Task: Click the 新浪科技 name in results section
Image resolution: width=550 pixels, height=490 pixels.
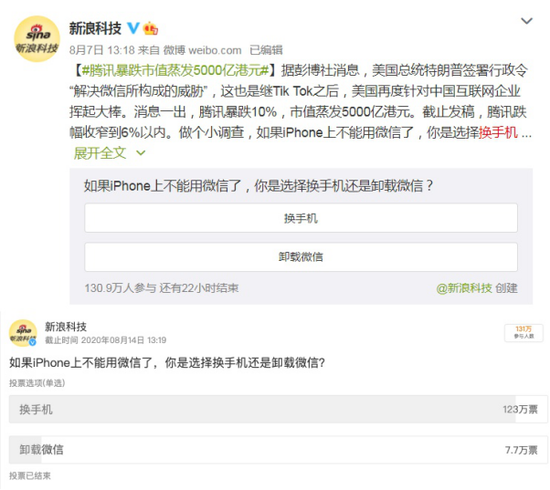Action: point(66,327)
